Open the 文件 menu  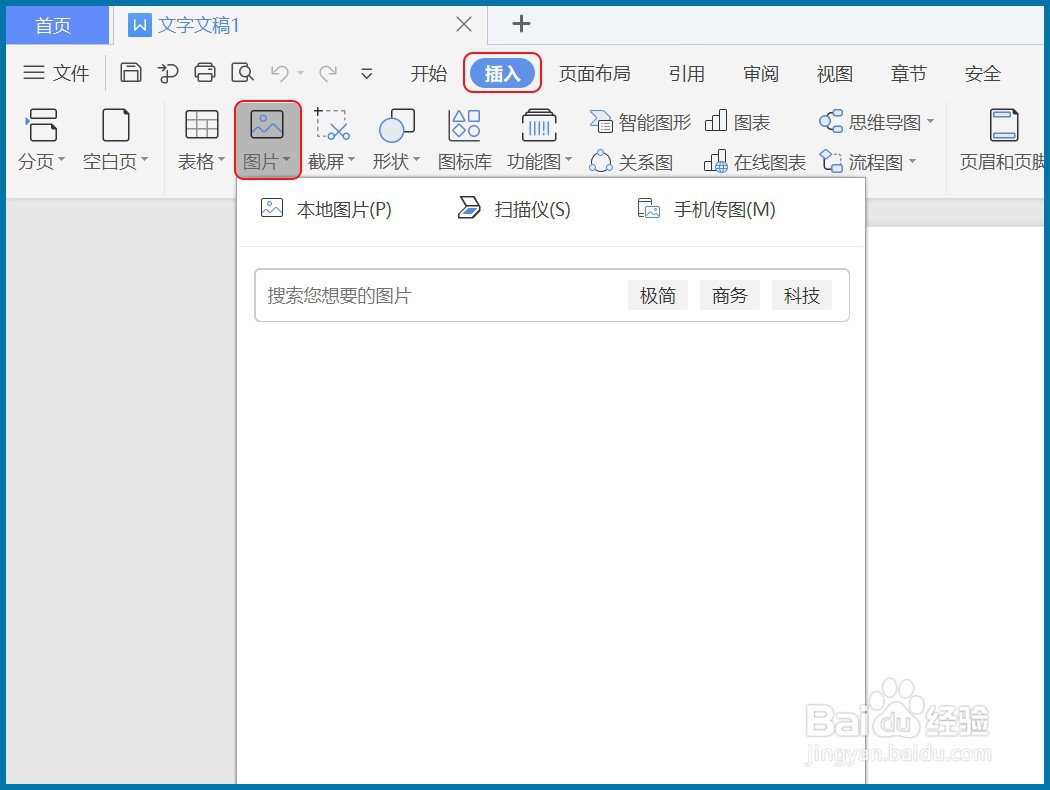tap(55, 72)
